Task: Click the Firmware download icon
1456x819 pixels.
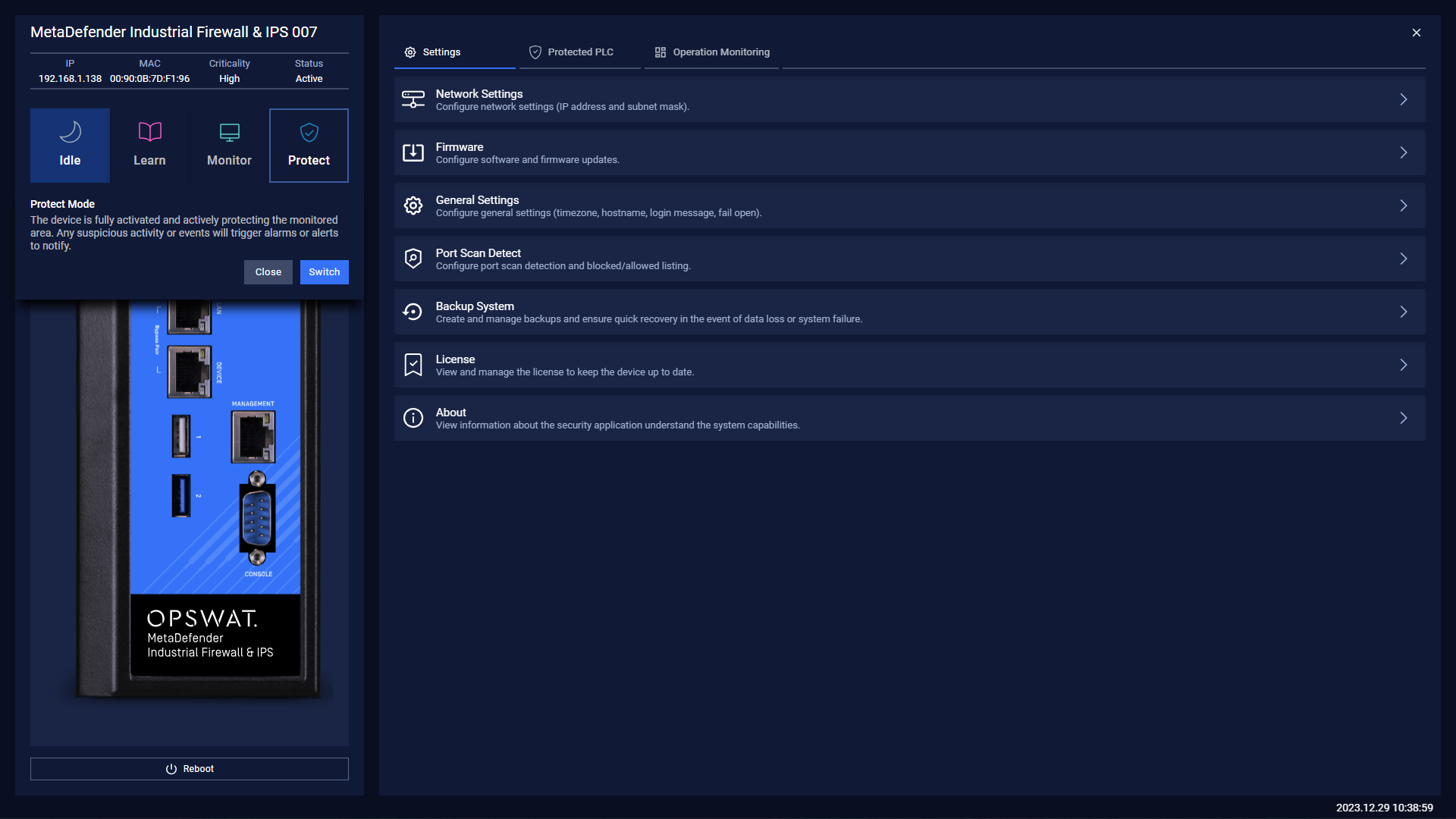Action: click(x=413, y=152)
